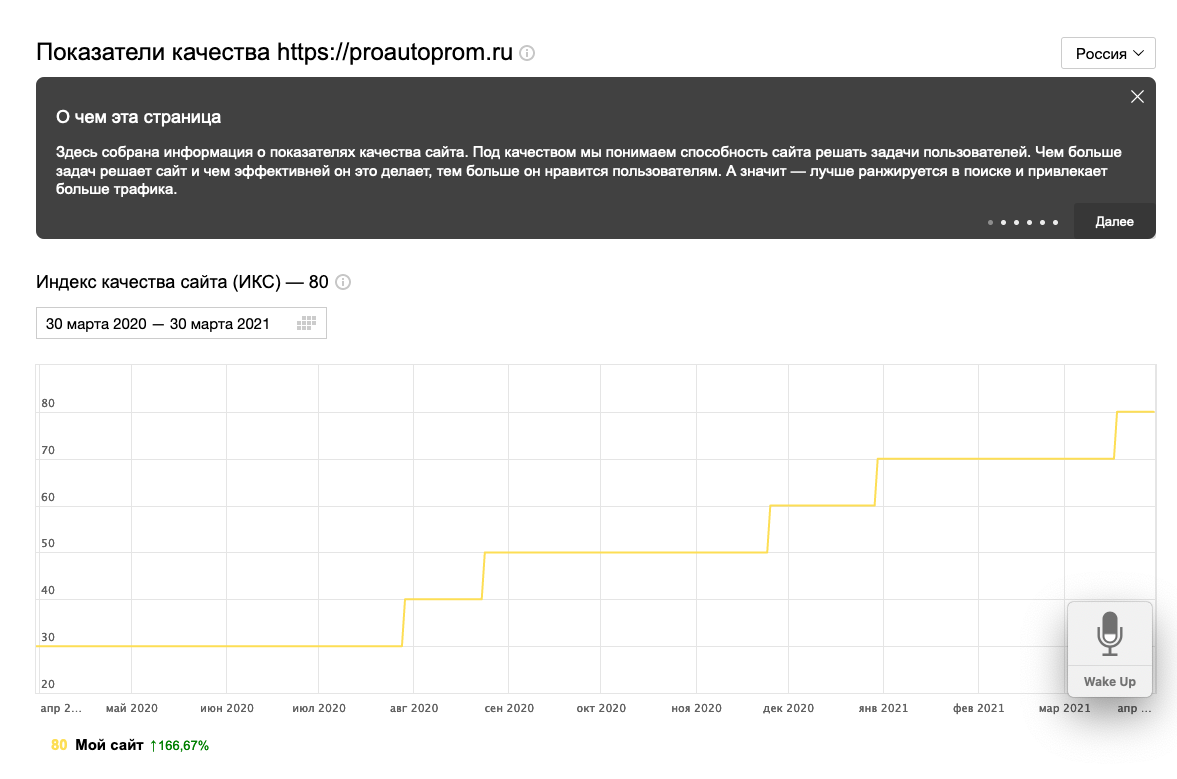Screen dimensions: 1177x779
Task: Select the first pagination dot in banner
Action: (990, 222)
